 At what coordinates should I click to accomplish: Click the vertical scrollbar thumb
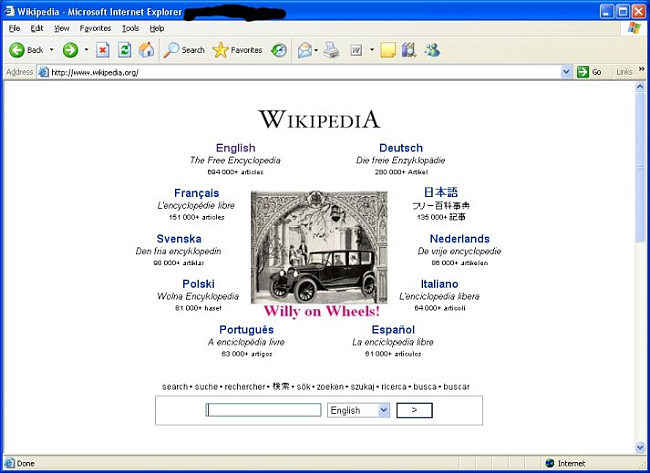click(640, 167)
